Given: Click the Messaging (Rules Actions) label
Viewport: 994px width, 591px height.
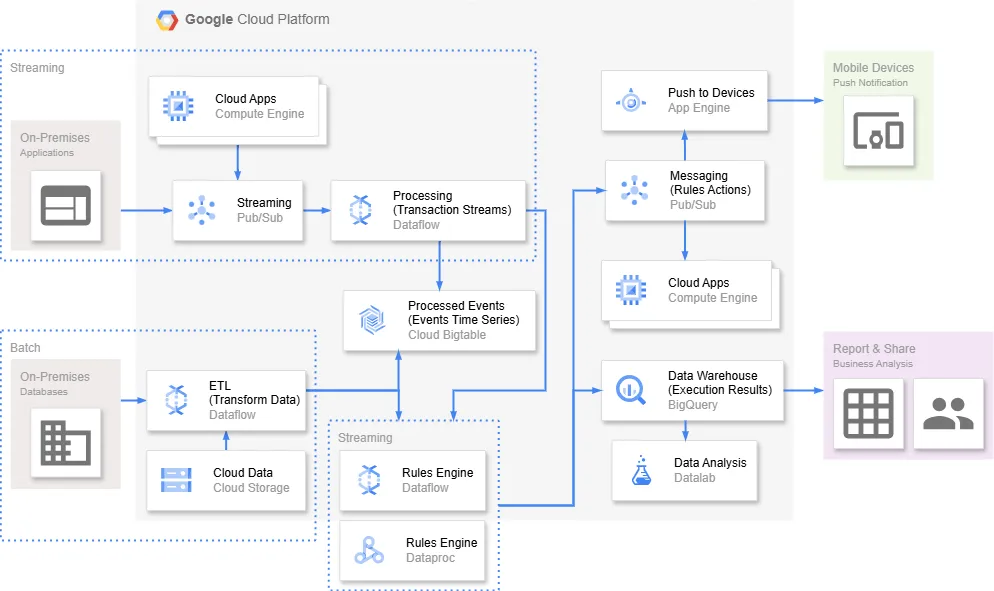Looking at the screenshot, I should click(x=710, y=183).
